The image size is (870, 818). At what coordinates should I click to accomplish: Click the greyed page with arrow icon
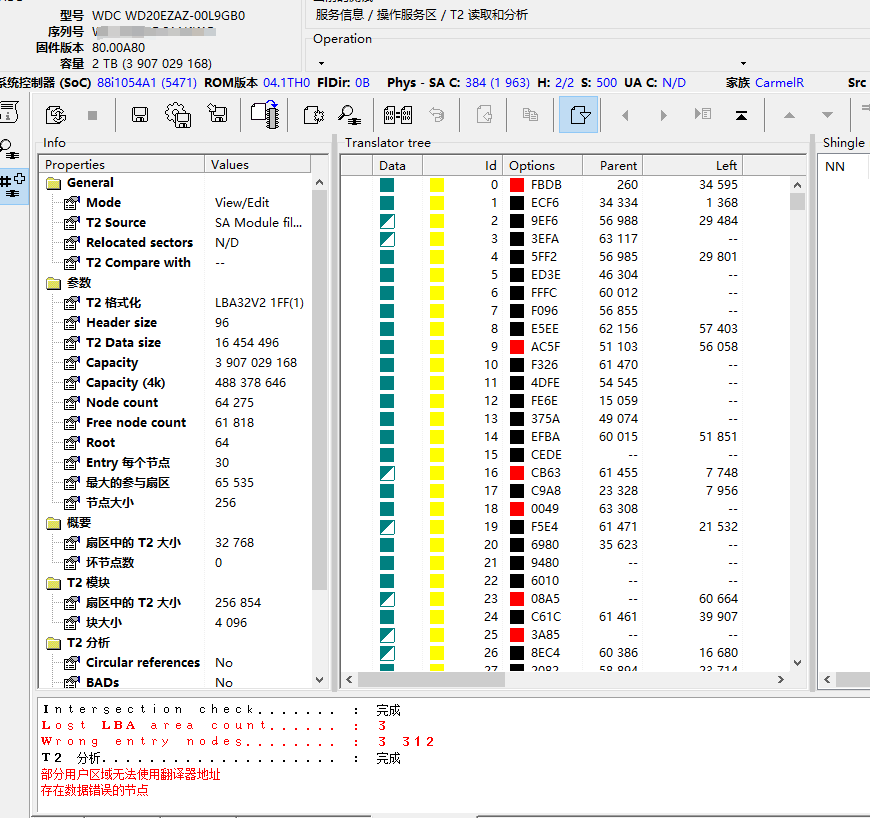click(x=484, y=115)
